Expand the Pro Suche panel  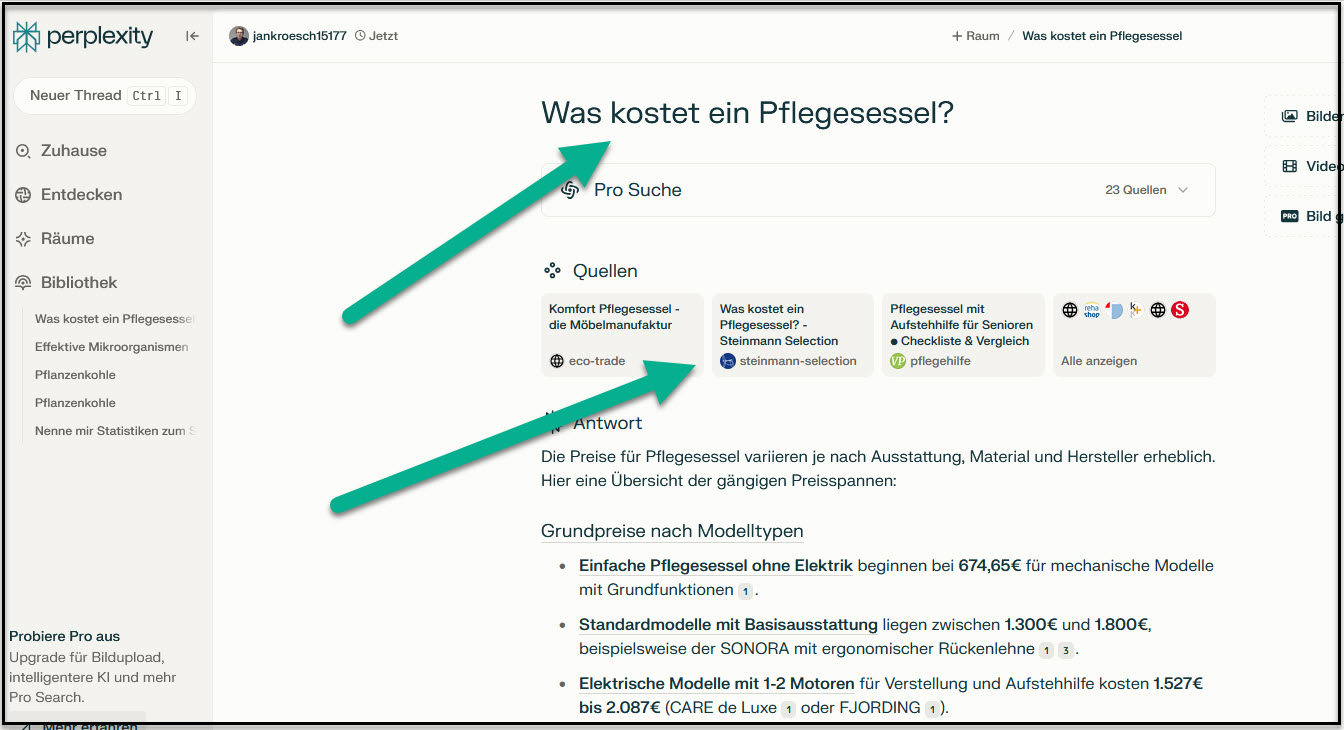(878, 190)
